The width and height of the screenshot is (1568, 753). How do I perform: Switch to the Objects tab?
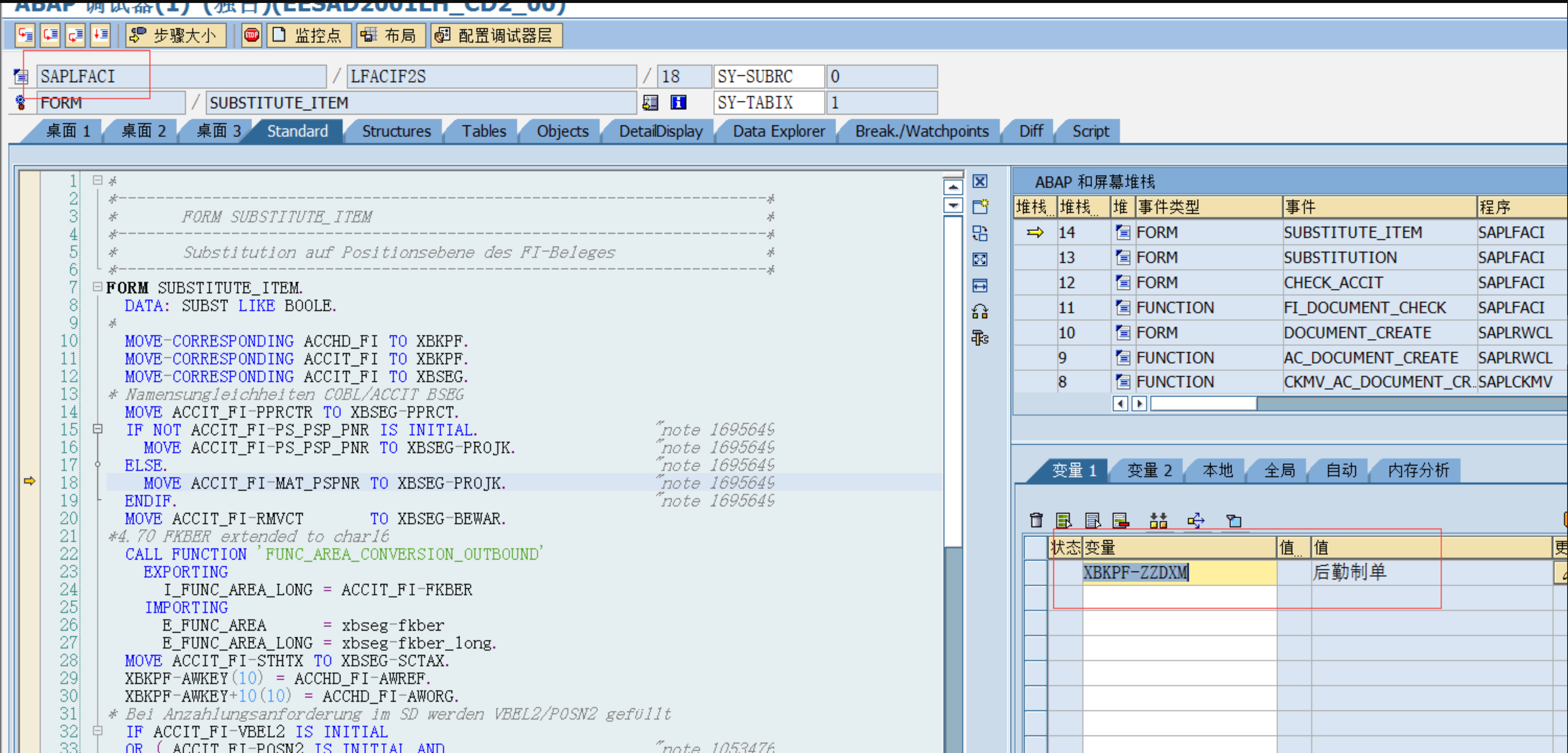click(x=563, y=131)
